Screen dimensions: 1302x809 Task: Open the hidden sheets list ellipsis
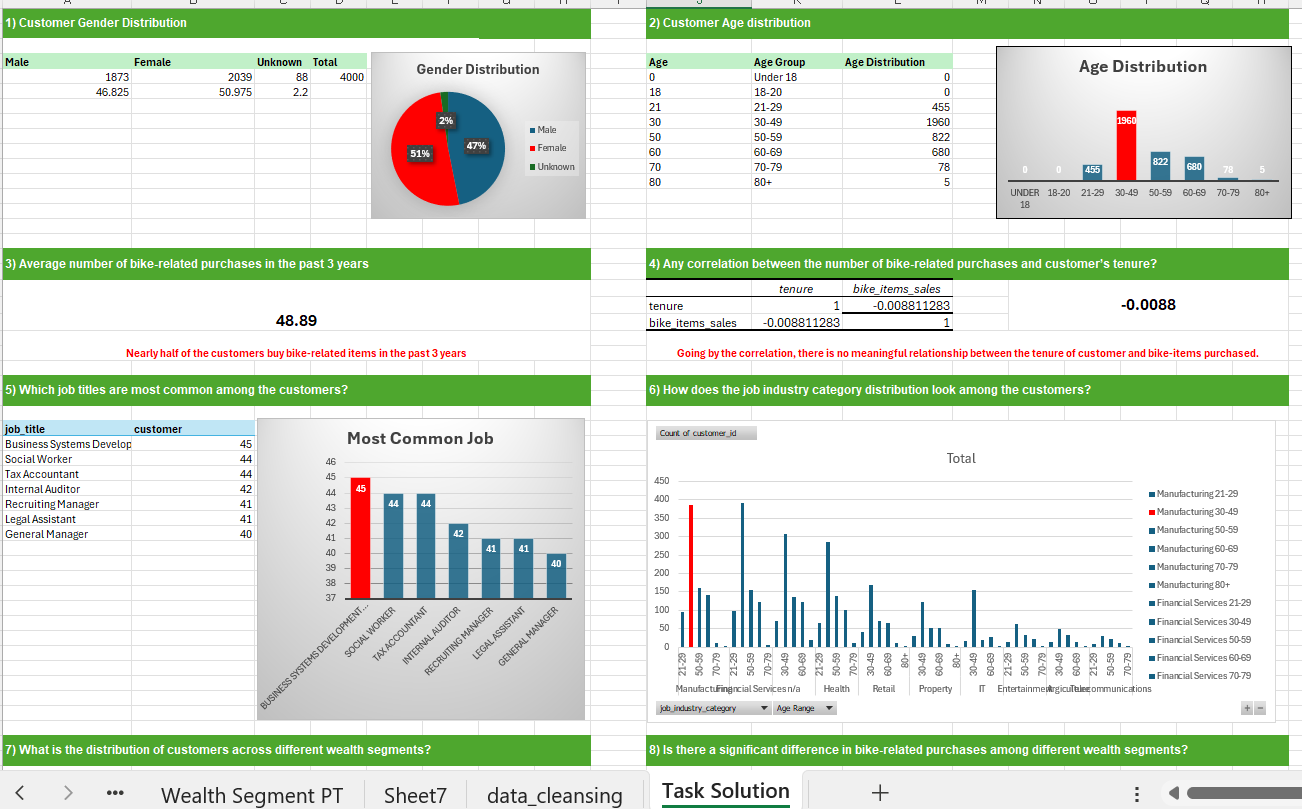point(115,794)
